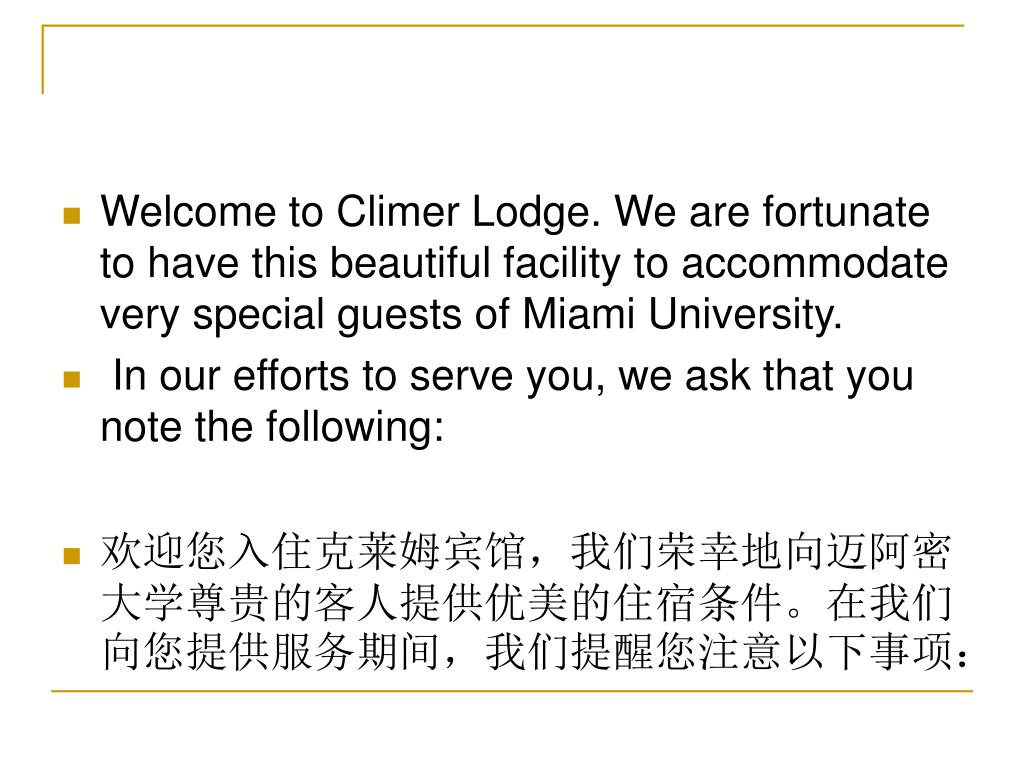Click the Chinese text '大学尊贵的客人'

coord(249,602)
